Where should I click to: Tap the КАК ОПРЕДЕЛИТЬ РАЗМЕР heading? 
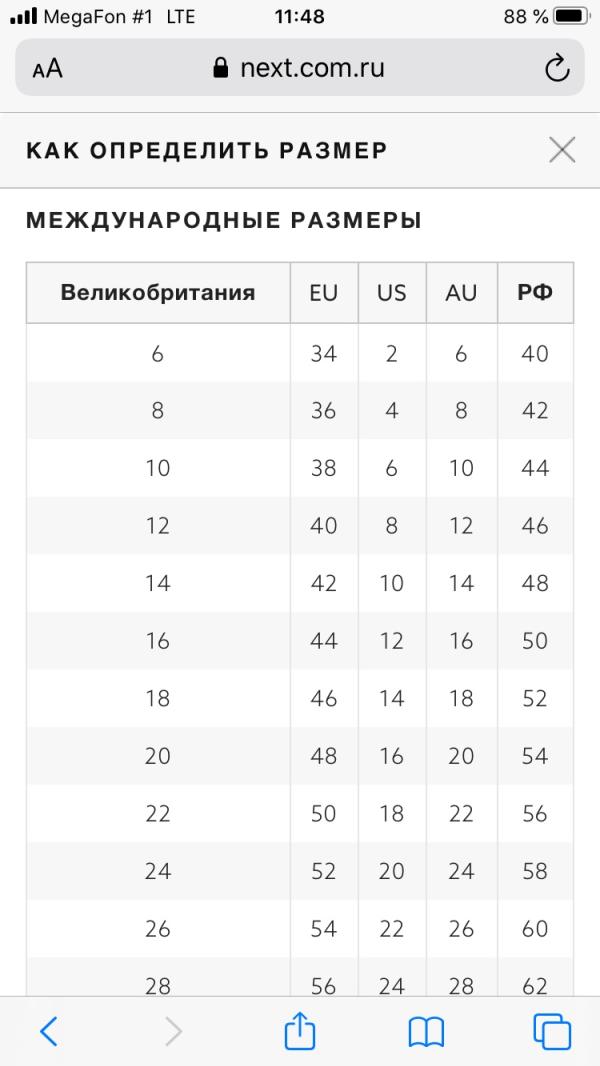[x=206, y=150]
